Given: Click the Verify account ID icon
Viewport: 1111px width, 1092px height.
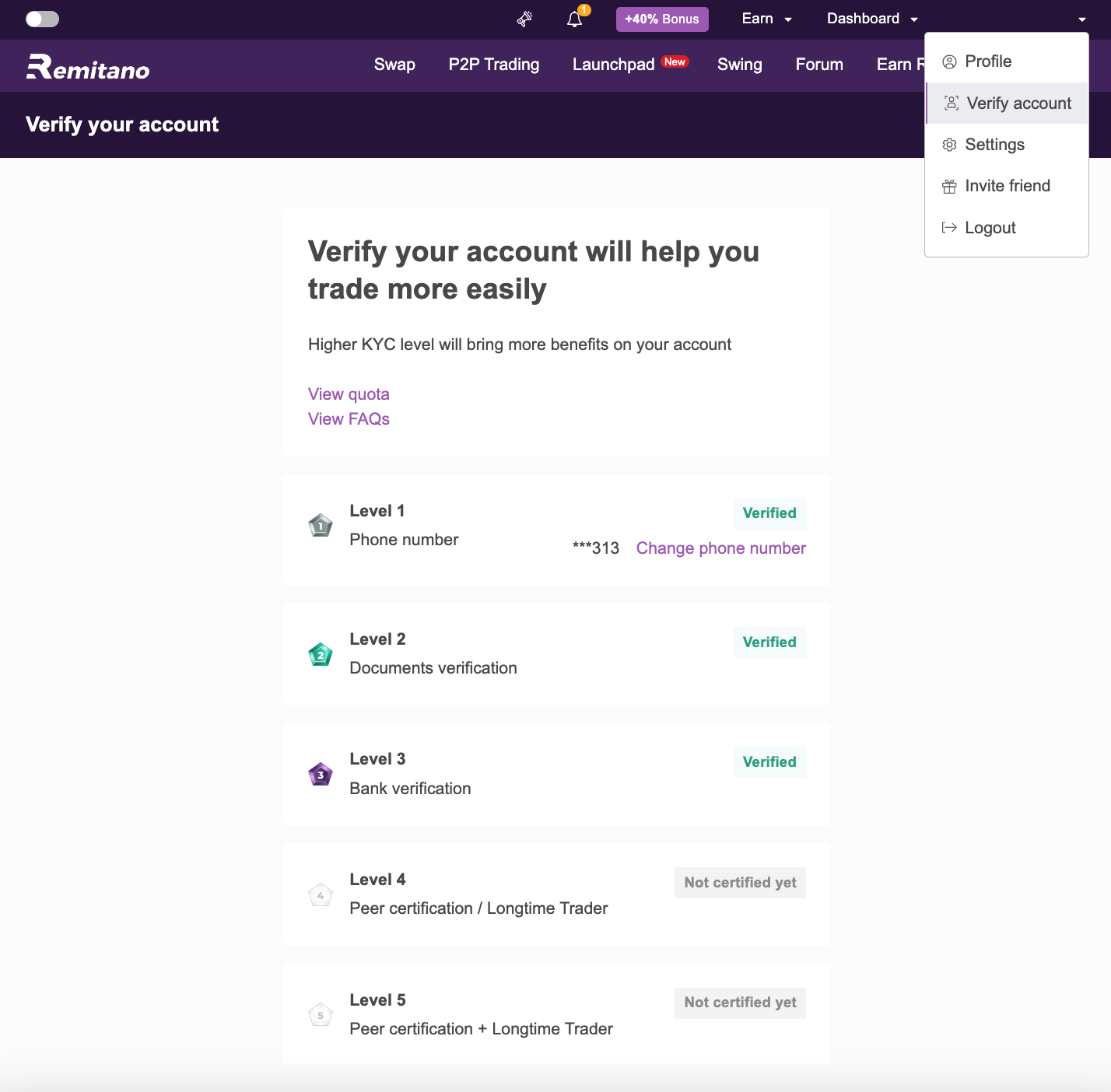Looking at the screenshot, I should [951, 103].
